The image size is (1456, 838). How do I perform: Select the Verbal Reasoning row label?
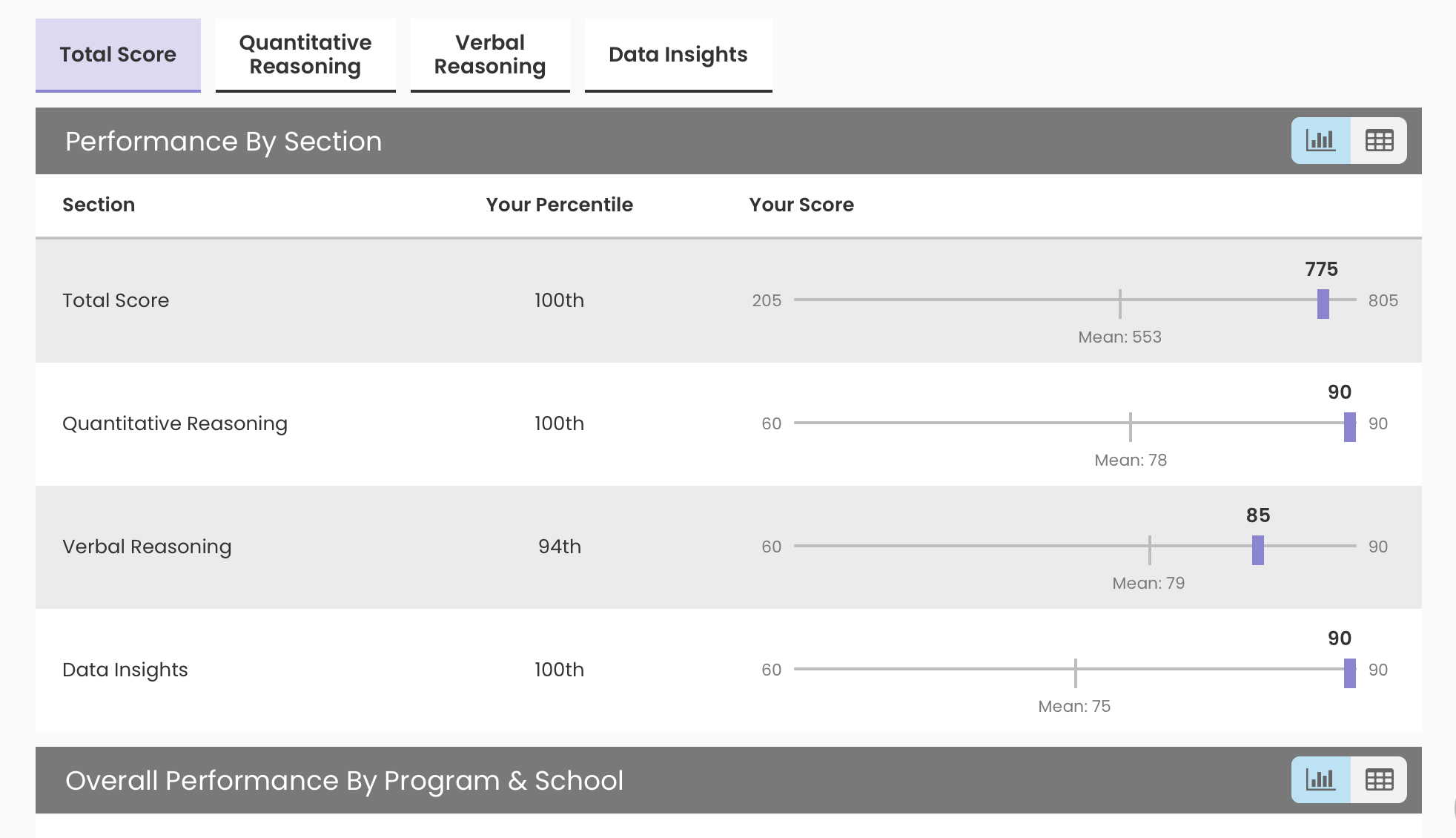click(x=147, y=547)
